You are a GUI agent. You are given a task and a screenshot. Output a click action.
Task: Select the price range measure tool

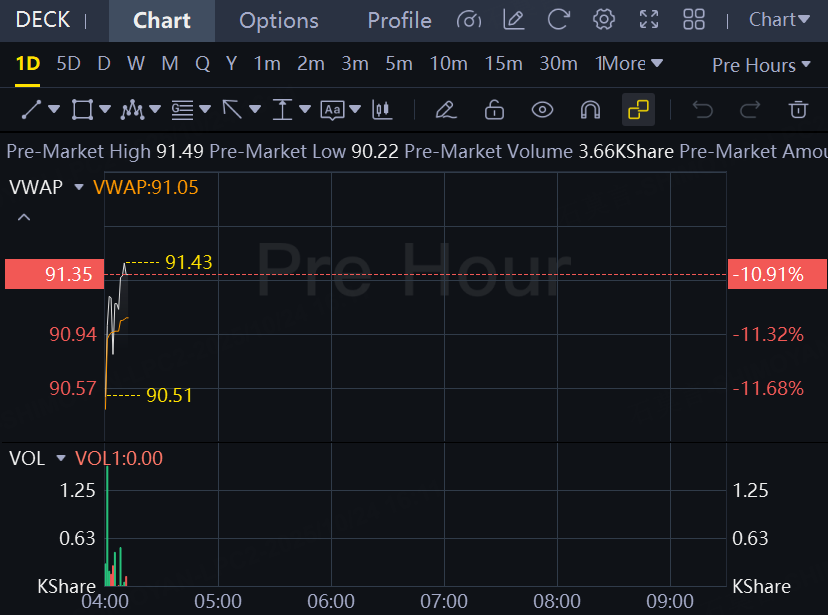coord(282,110)
